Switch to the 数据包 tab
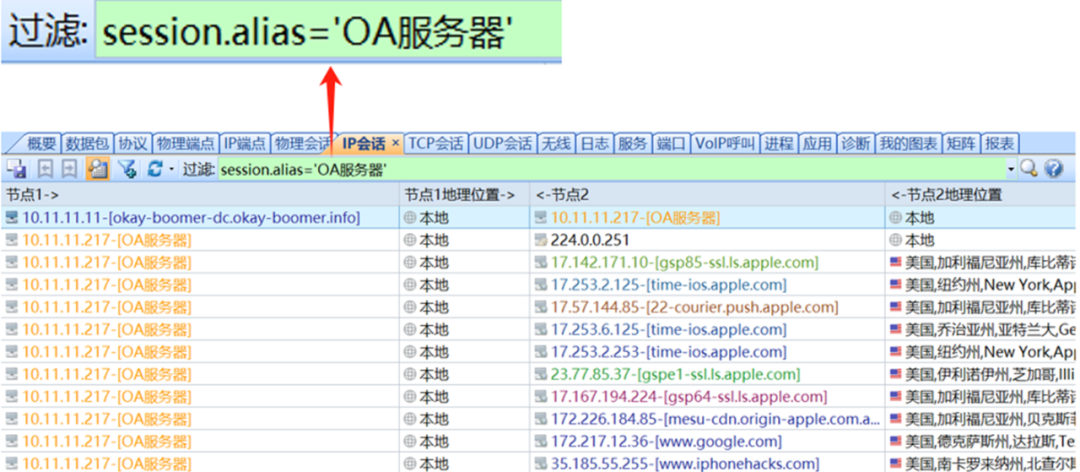 [87, 143]
